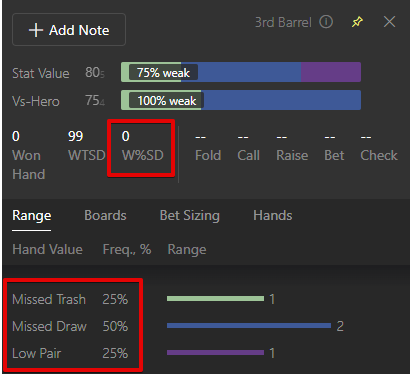Click the purple segment of Stat Value bar
The height and width of the screenshot is (376, 410).
coord(331,72)
